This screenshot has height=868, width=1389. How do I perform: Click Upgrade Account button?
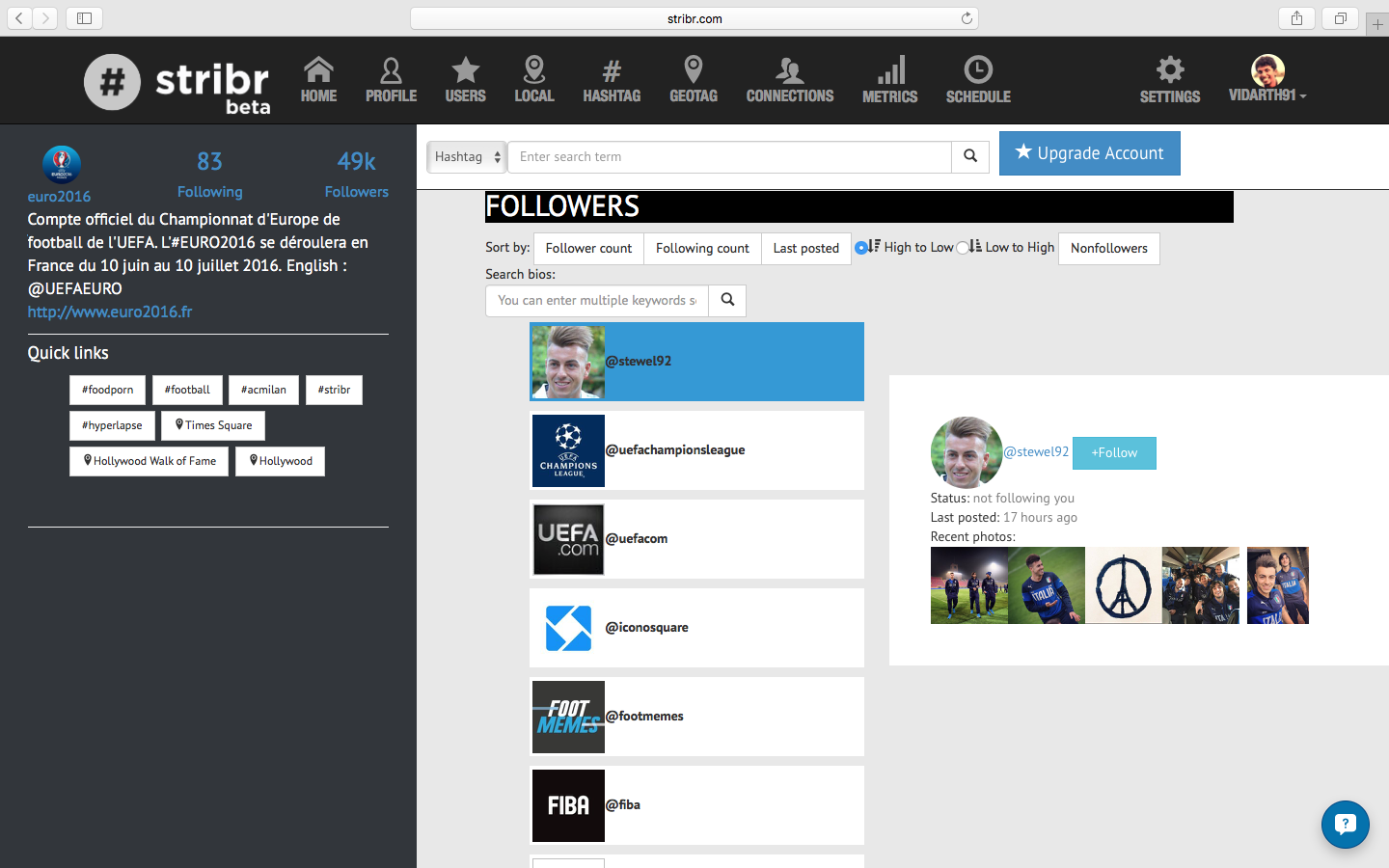point(1090,153)
